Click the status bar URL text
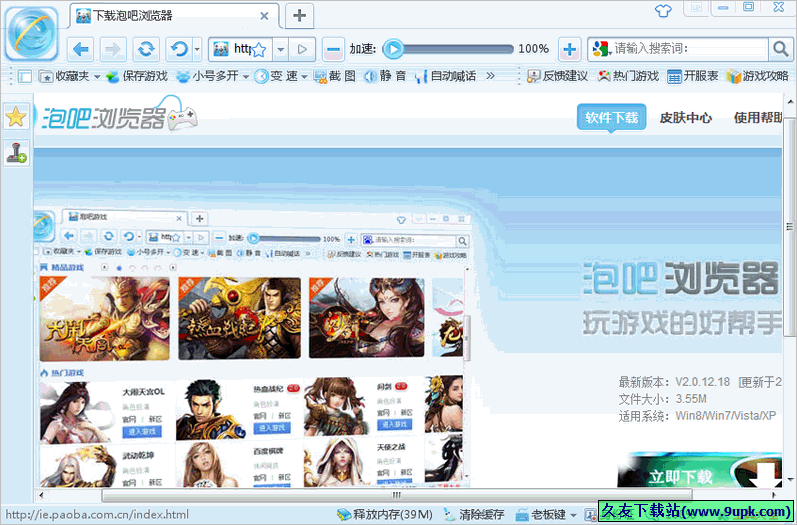The width and height of the screenshot is (797, 525). (97, 514)
